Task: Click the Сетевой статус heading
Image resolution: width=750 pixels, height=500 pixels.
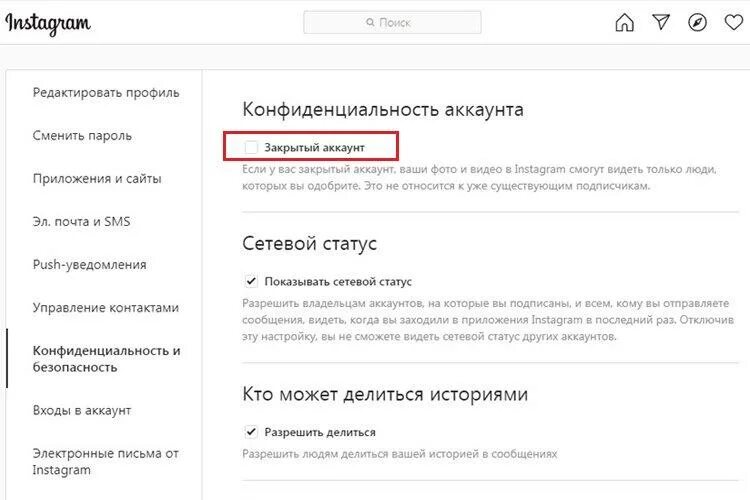Action: [309, 244]
